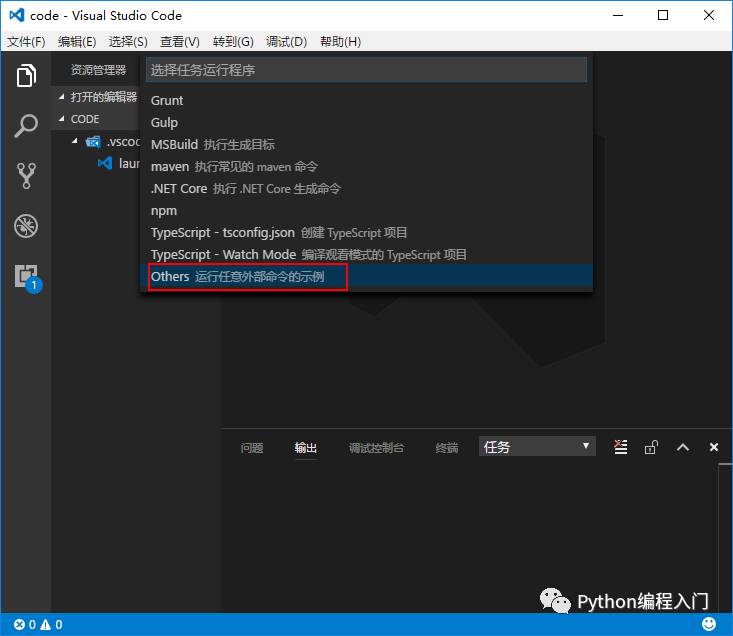Screen dimensions: 733x636
Task: Click the output panel scrollbar
Action: pos(725,537)
